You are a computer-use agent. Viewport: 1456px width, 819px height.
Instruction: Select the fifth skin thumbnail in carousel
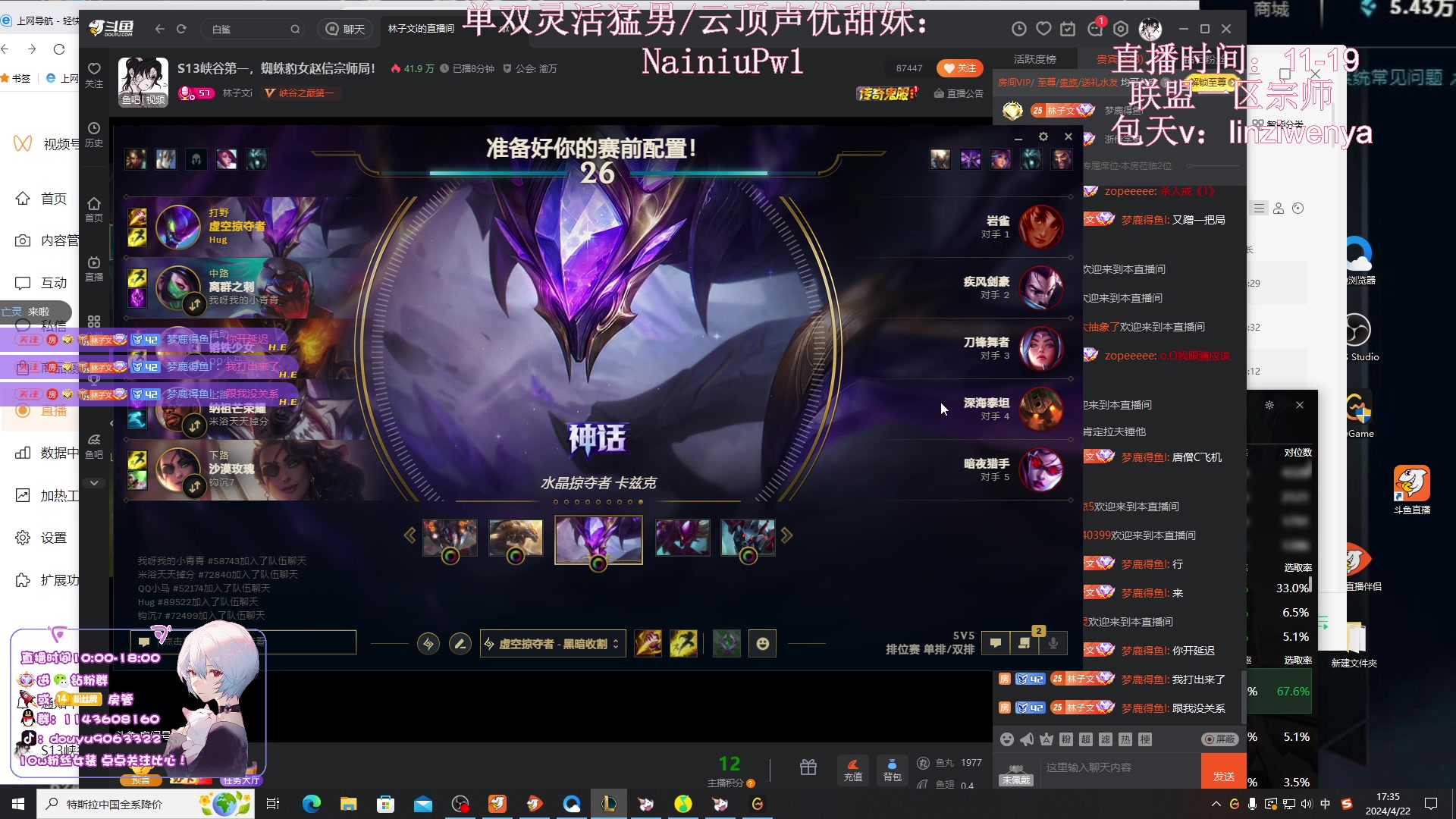coord(748,538)
